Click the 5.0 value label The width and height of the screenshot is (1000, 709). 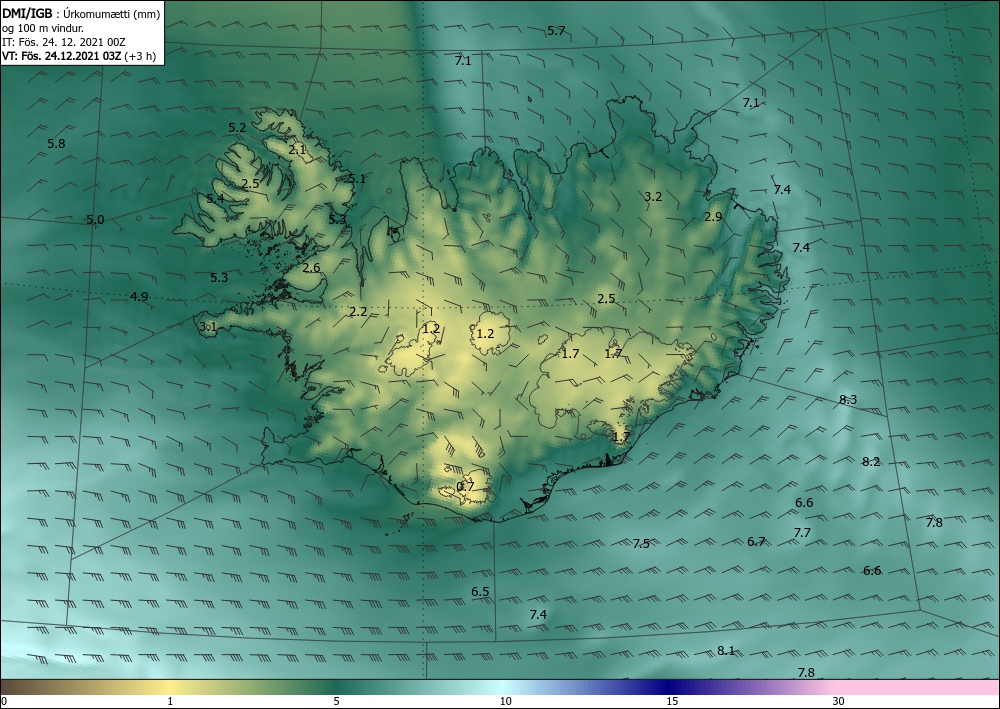95,219
